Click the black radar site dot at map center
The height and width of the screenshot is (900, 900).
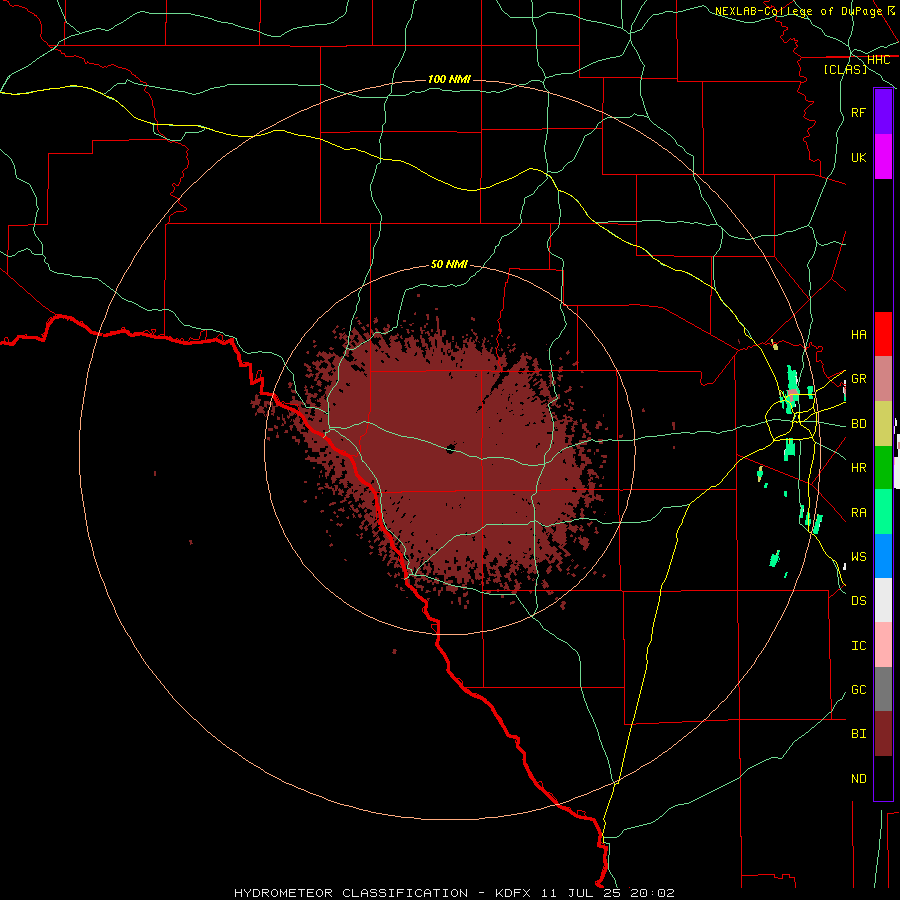(x=451, y=448)
